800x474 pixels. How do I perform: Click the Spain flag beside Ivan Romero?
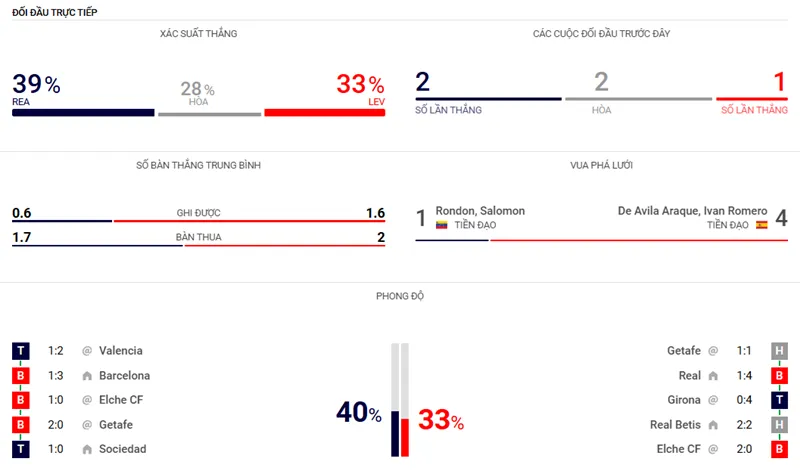coord(762,226)
